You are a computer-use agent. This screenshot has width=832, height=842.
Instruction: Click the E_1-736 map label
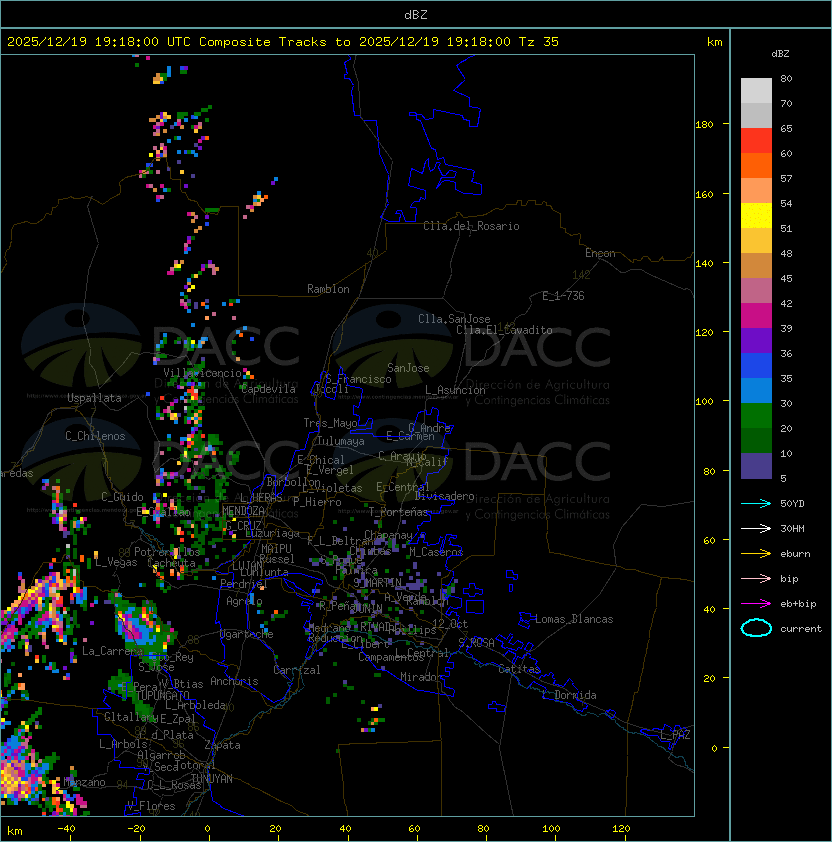(x=563, y=296)
